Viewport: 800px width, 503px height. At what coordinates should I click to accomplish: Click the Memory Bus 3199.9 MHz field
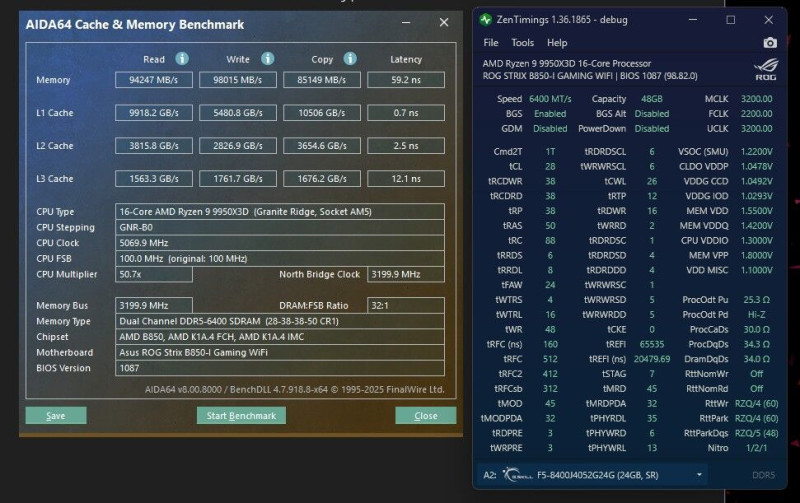point(154,306)
